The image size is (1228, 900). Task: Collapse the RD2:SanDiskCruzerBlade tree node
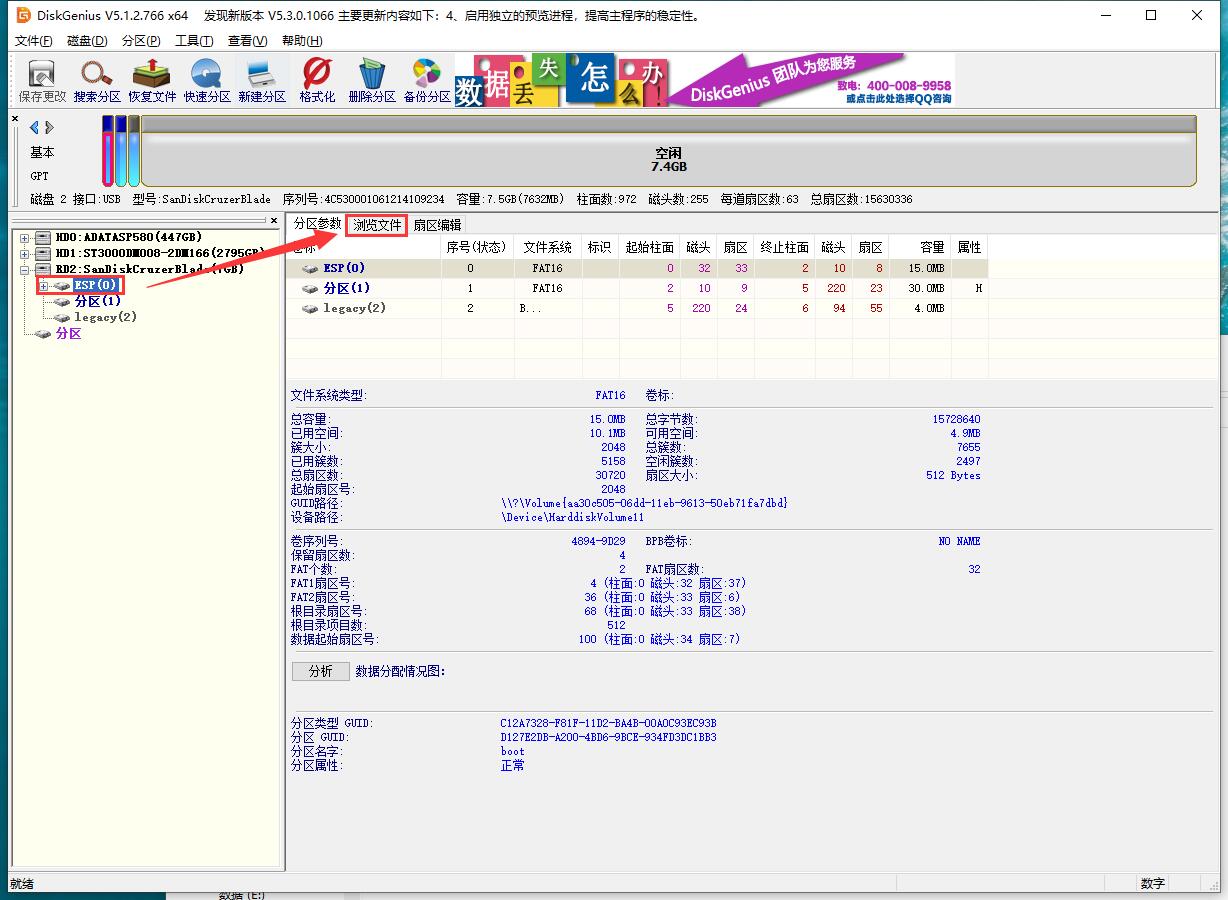25,269
